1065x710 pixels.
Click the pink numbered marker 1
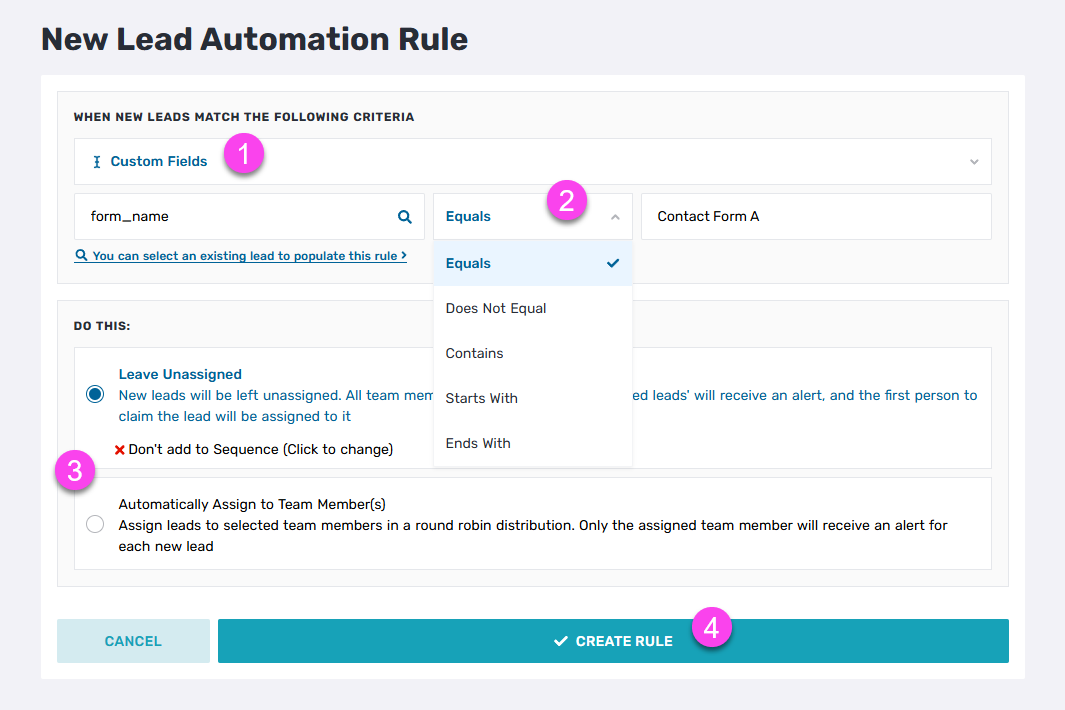click(x=244, y=156)
